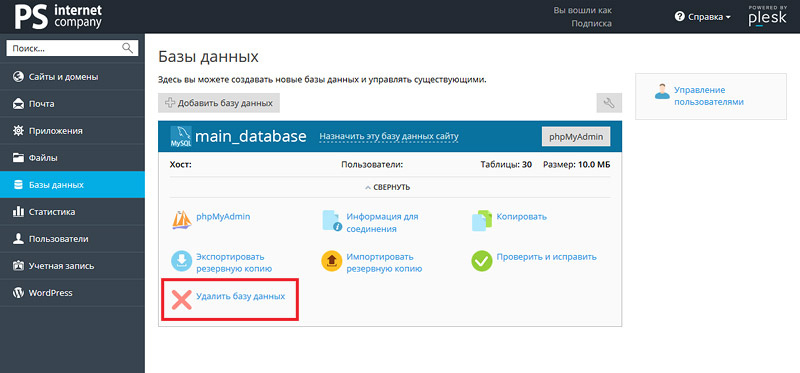Click the search magnifier icon
Screen dimensions: 800x373
click(x=127, y=48)
